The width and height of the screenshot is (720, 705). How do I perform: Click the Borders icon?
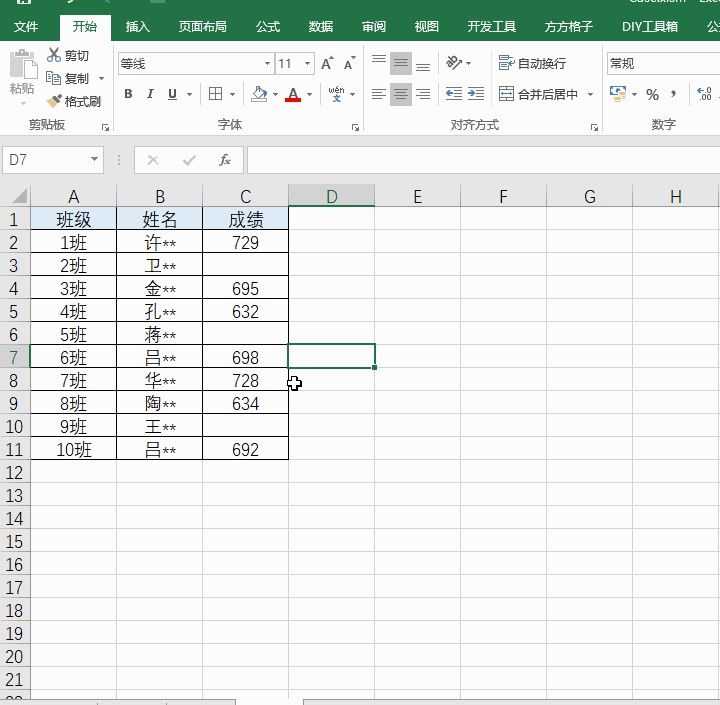pos(215,94)
